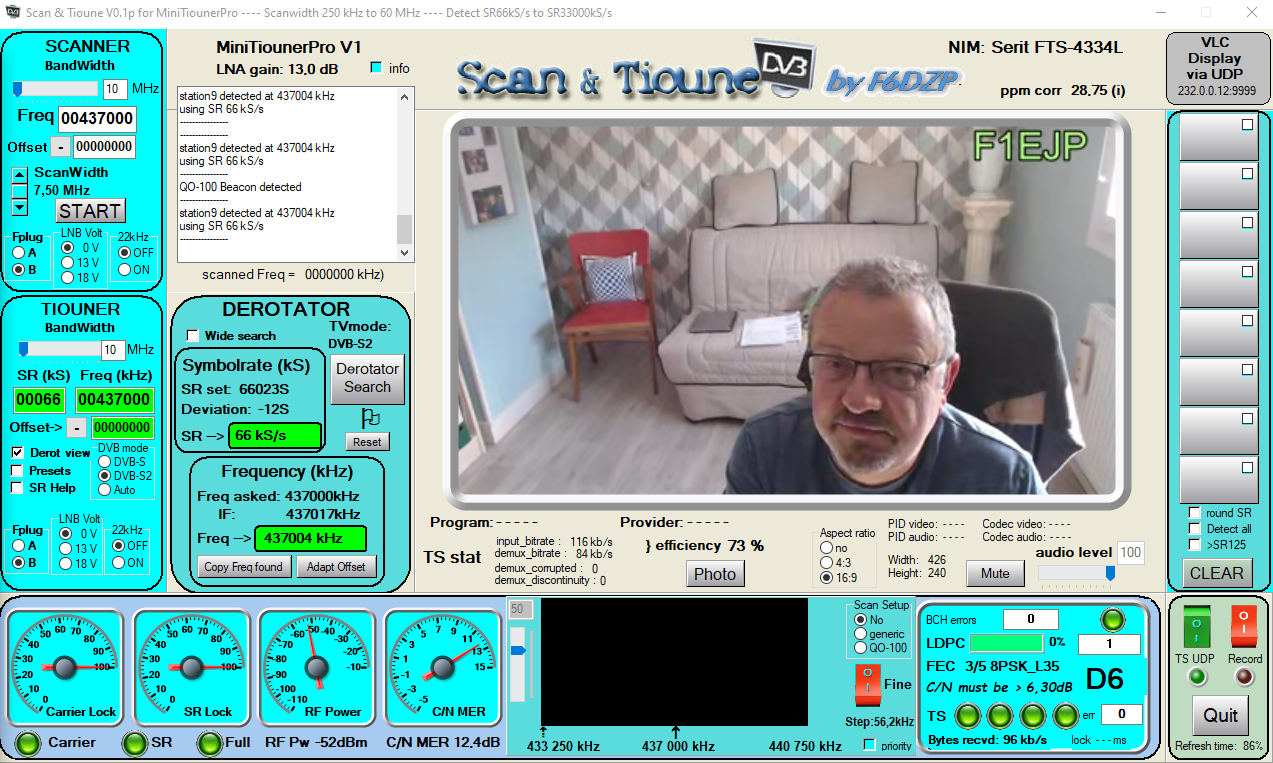The width and height of the screenshot is (1273, 763).
Task: Choose the generic scan setup option
Action: (x=860, y=634)
